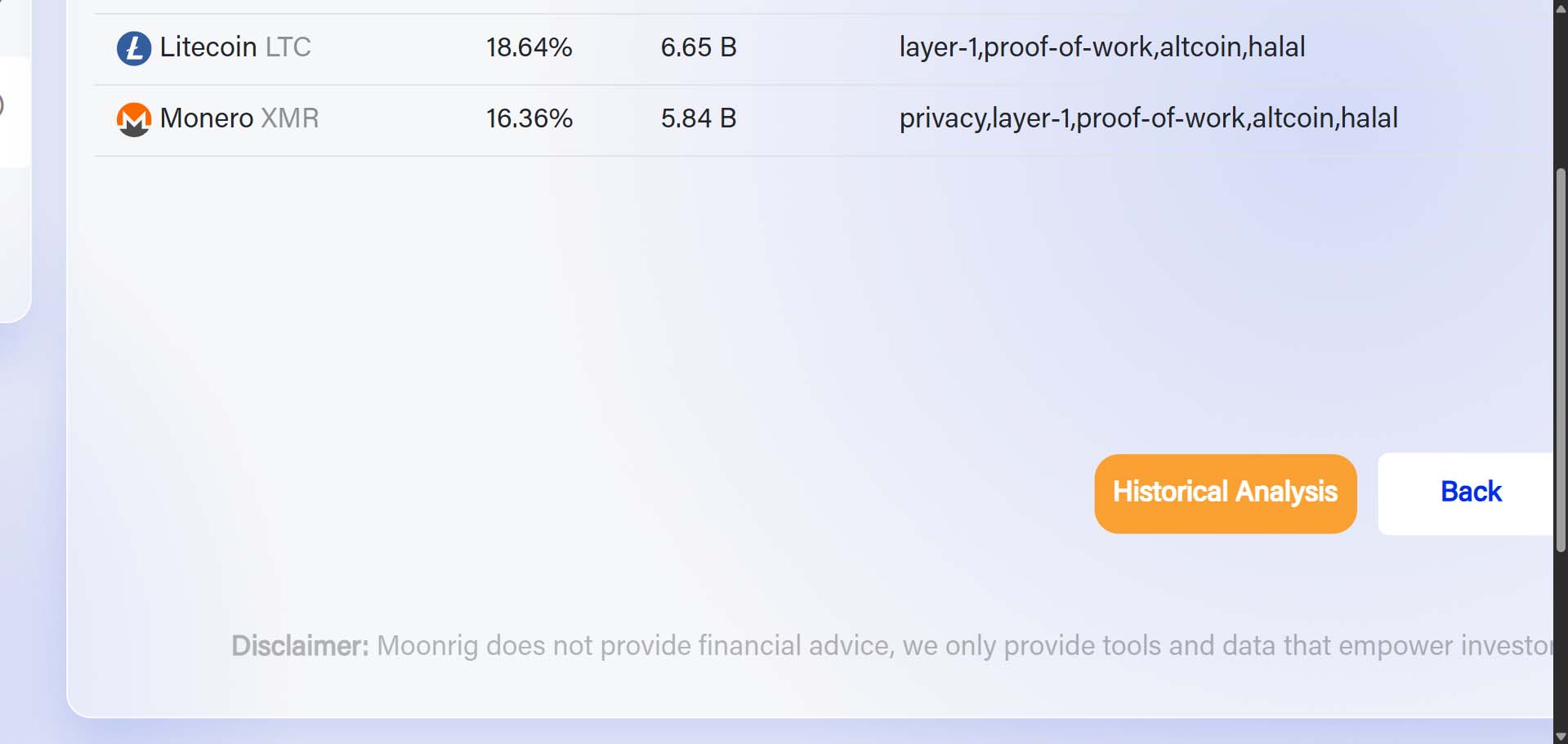Click Monero's 5.84 B market cap
This screenshot has width=1568, height=744.
click(x=699, y=118)
